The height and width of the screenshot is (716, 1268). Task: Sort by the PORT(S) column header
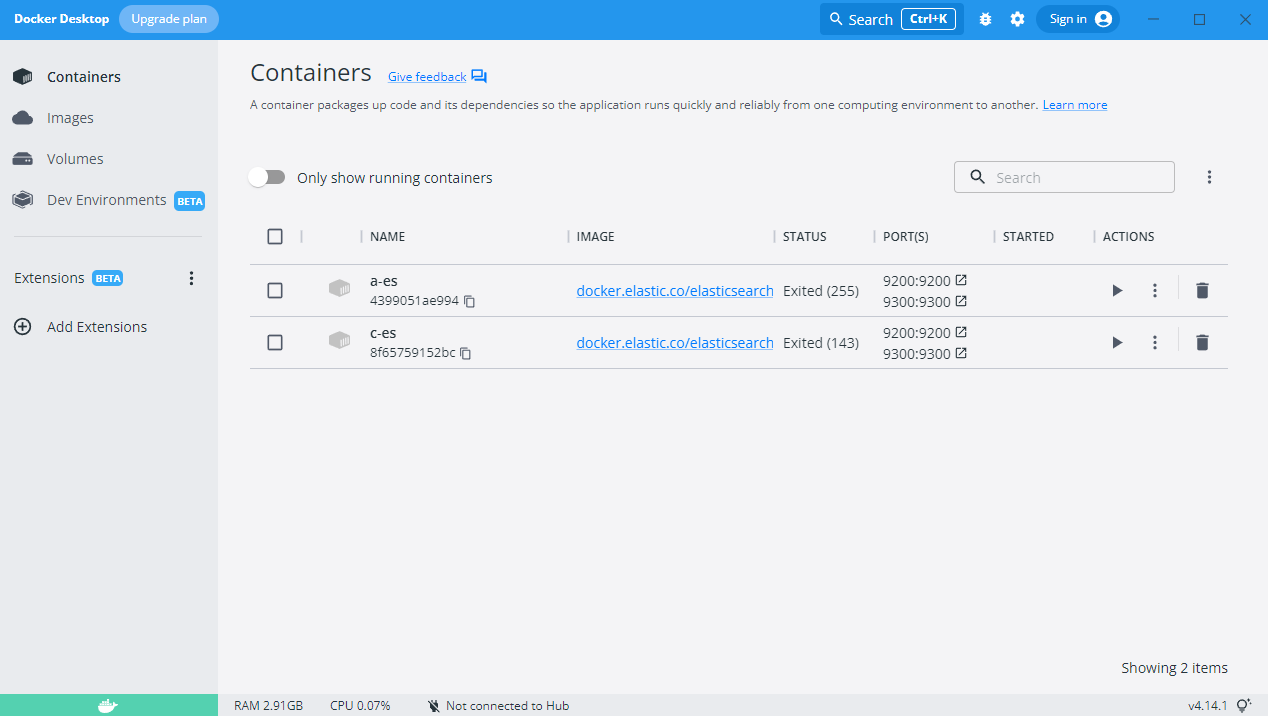pyautogui.click(x=906, y=237)
